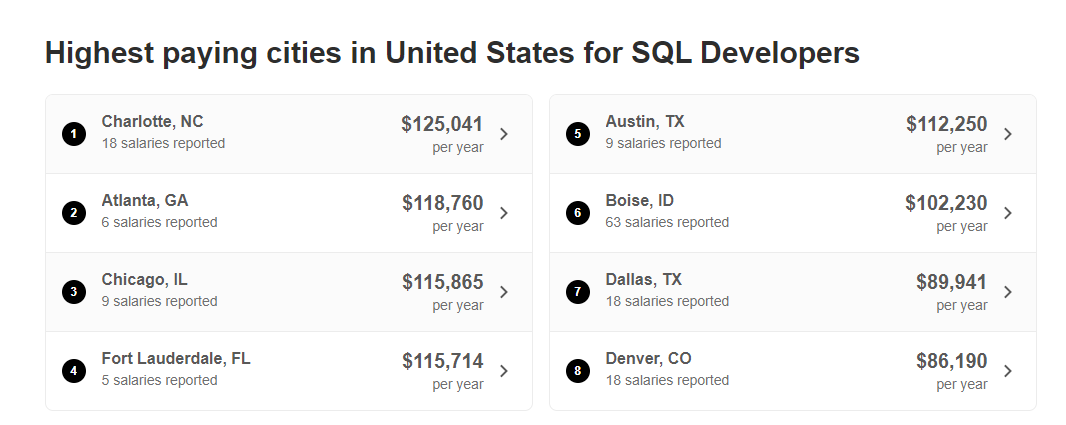Expand the Atlanta, GA row chevron

504,213
